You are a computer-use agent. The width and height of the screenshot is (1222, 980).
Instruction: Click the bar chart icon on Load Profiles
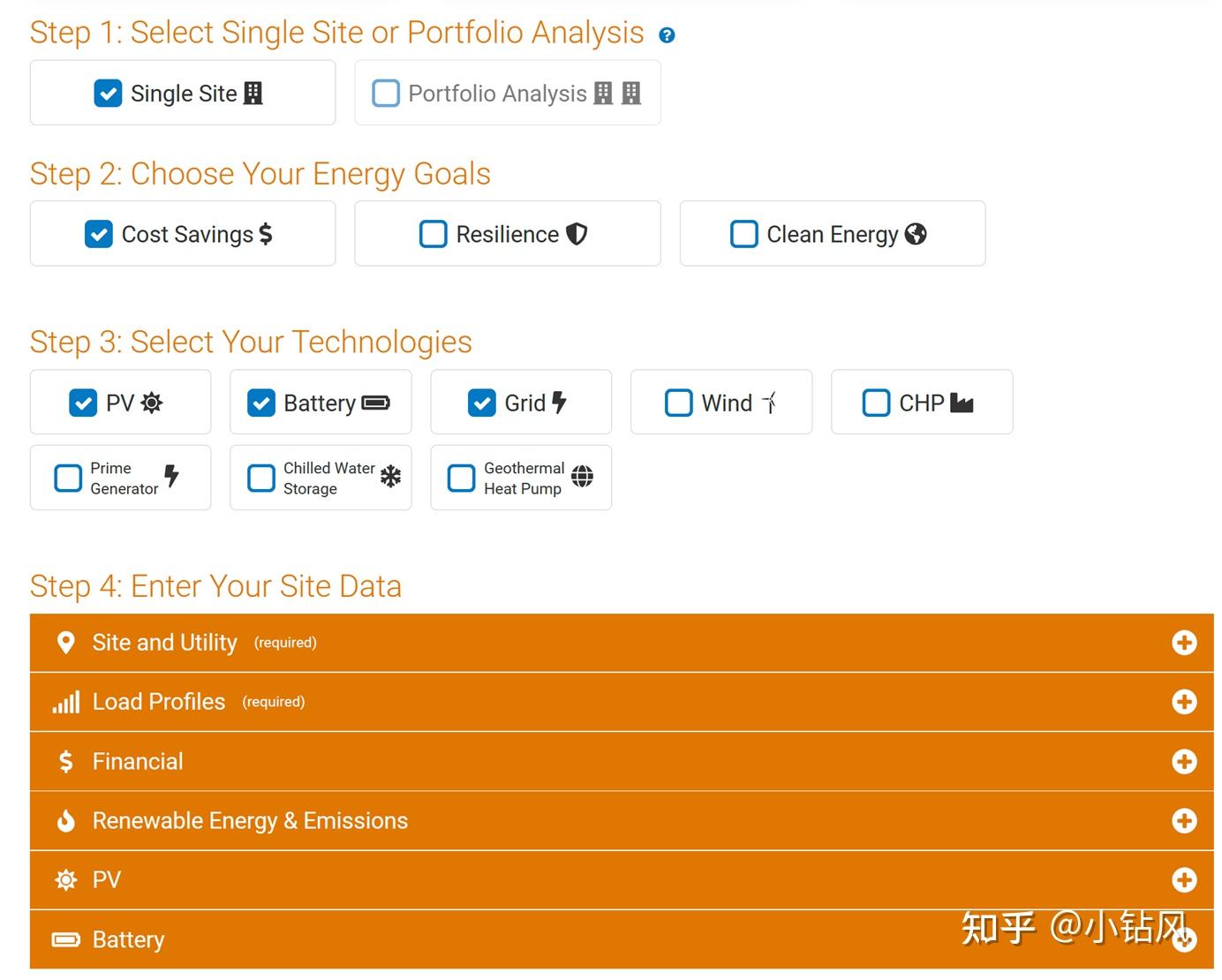pos(65,703)
